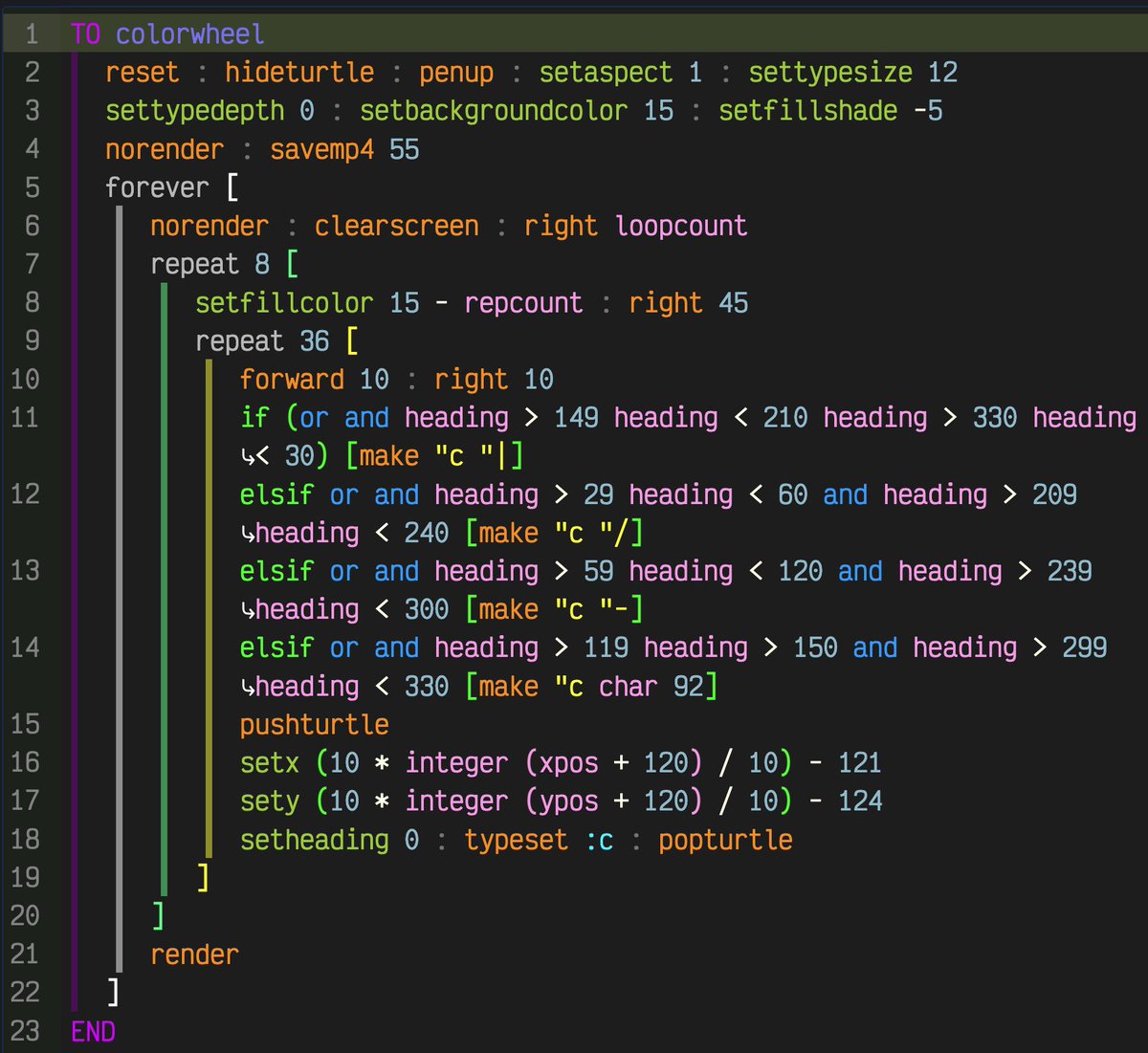Click the '36' value on line 9
The height and width of the screenshot is (1053, 1148).
[x=315, y=341]
